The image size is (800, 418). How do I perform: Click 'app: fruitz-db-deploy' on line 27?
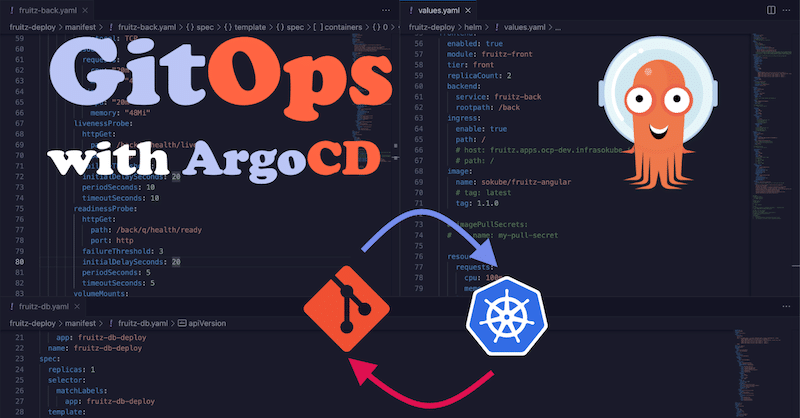tap(110, 402)
